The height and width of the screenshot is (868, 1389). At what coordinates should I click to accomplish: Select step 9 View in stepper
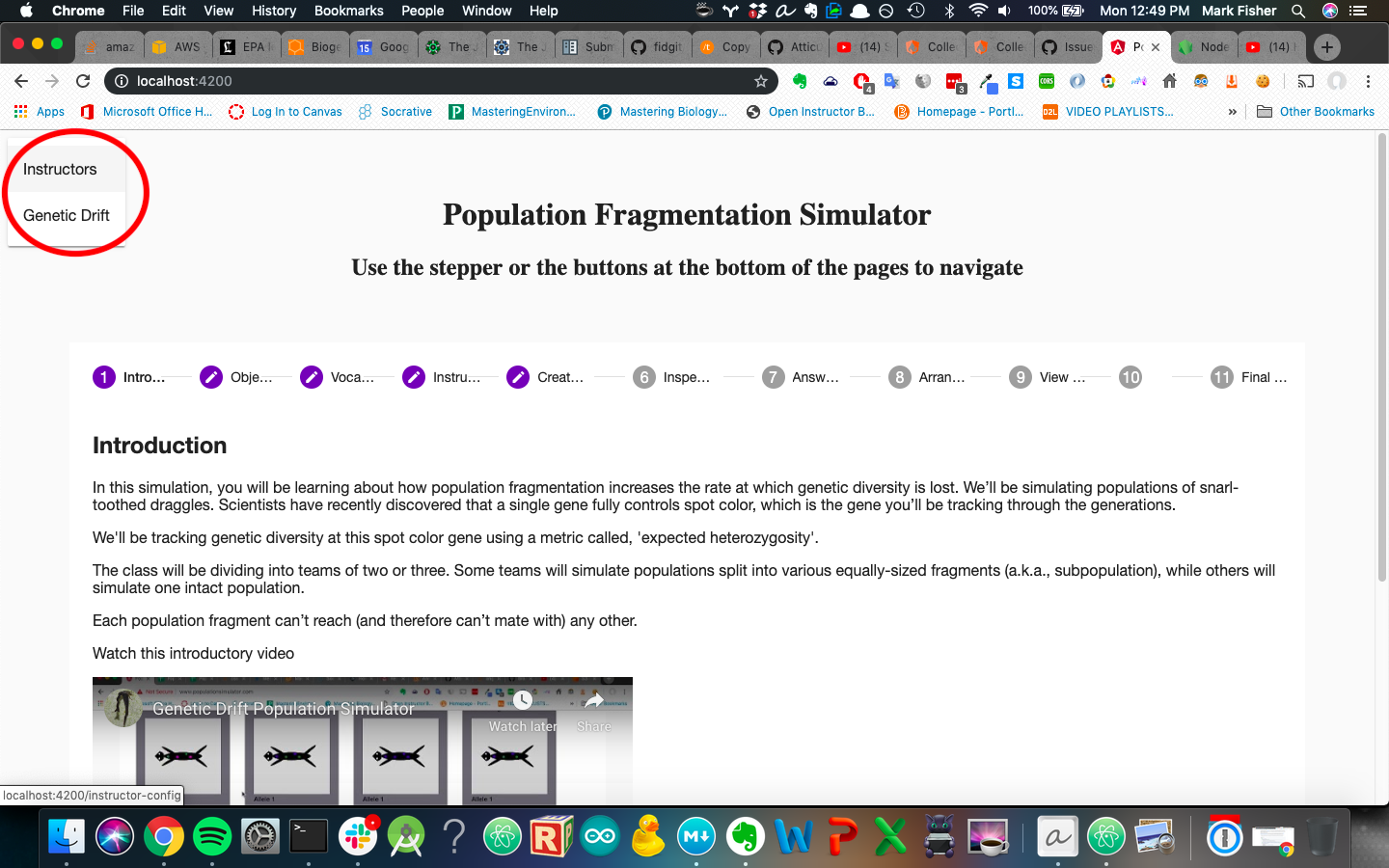point(1048,377)
